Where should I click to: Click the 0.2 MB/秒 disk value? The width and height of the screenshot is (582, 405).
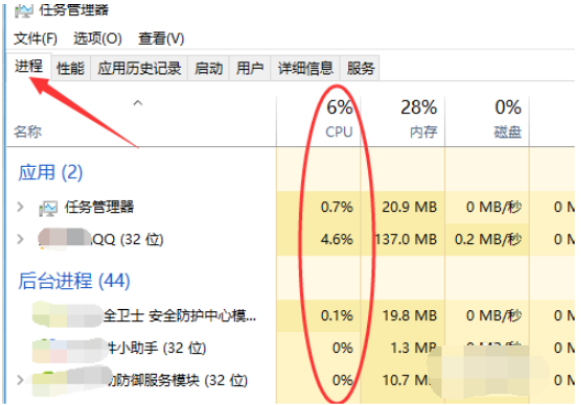click(488, 239)
